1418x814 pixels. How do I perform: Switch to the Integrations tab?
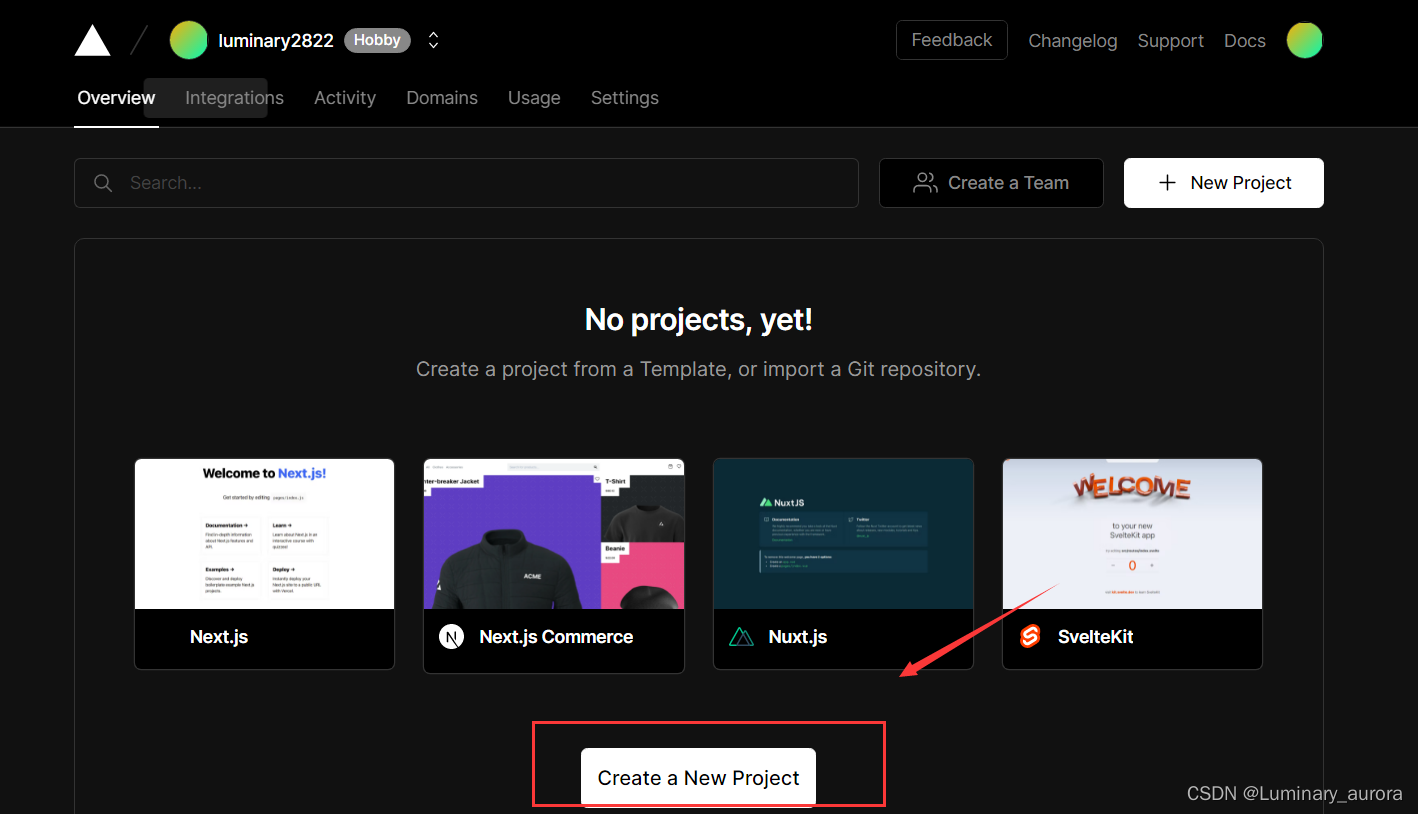click(x=234, y=98)
